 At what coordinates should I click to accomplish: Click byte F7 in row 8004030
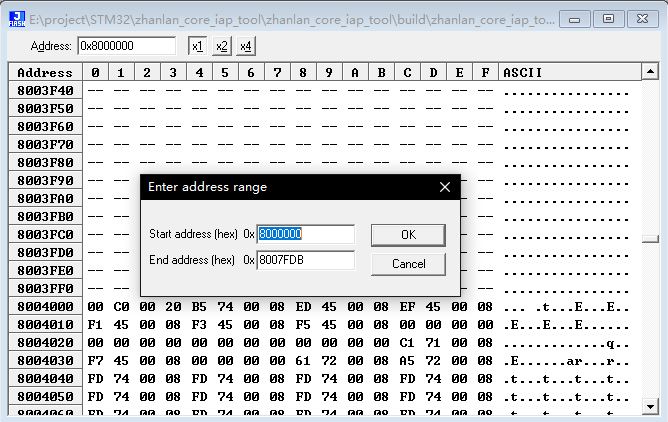coord(95,361)
